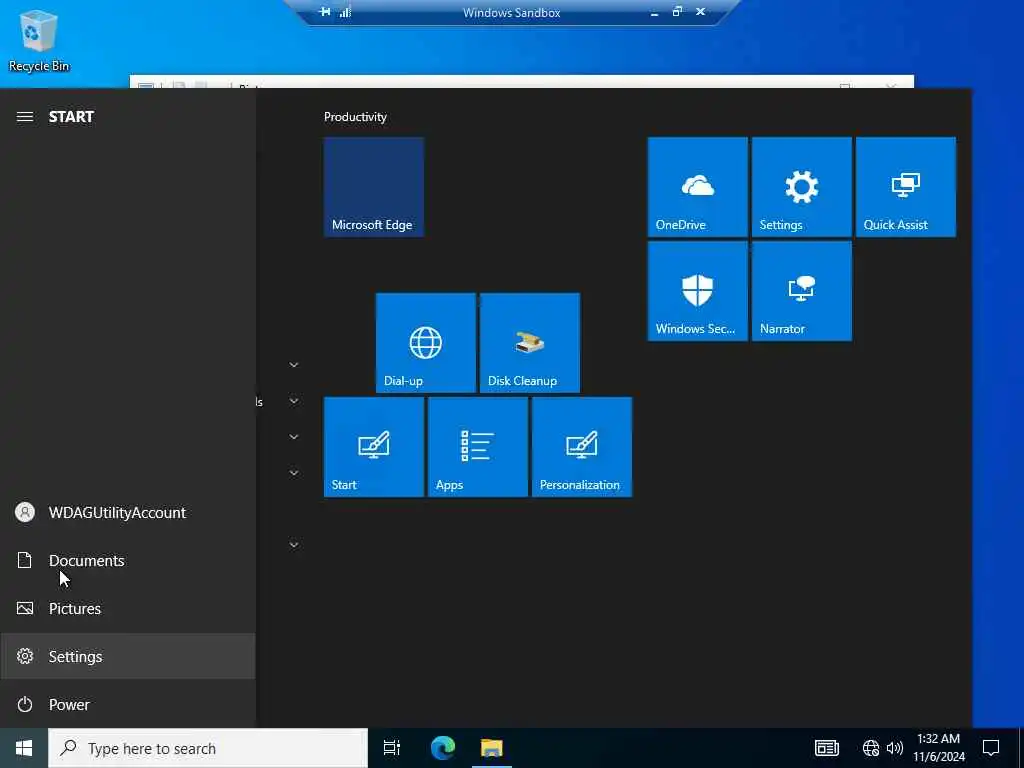Focus the 'Type here to search' box
This screenshot has height=768, width=1024.
(x=208, y=748)
